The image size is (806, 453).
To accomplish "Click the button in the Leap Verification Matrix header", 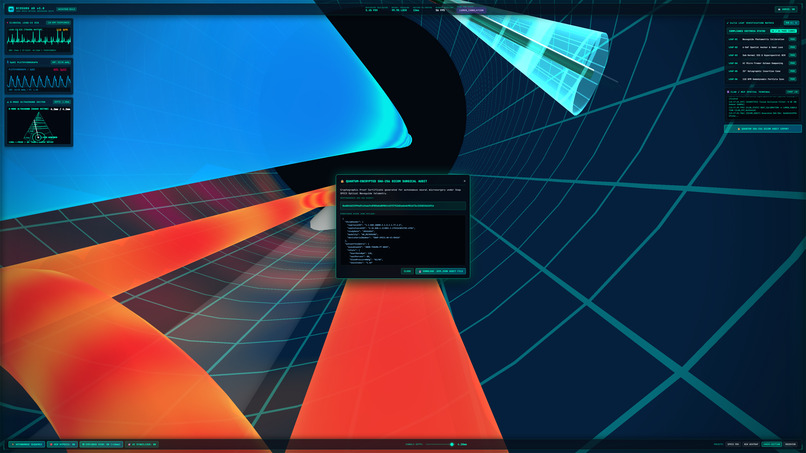I will pyautogui.click(x=791, y=23).
